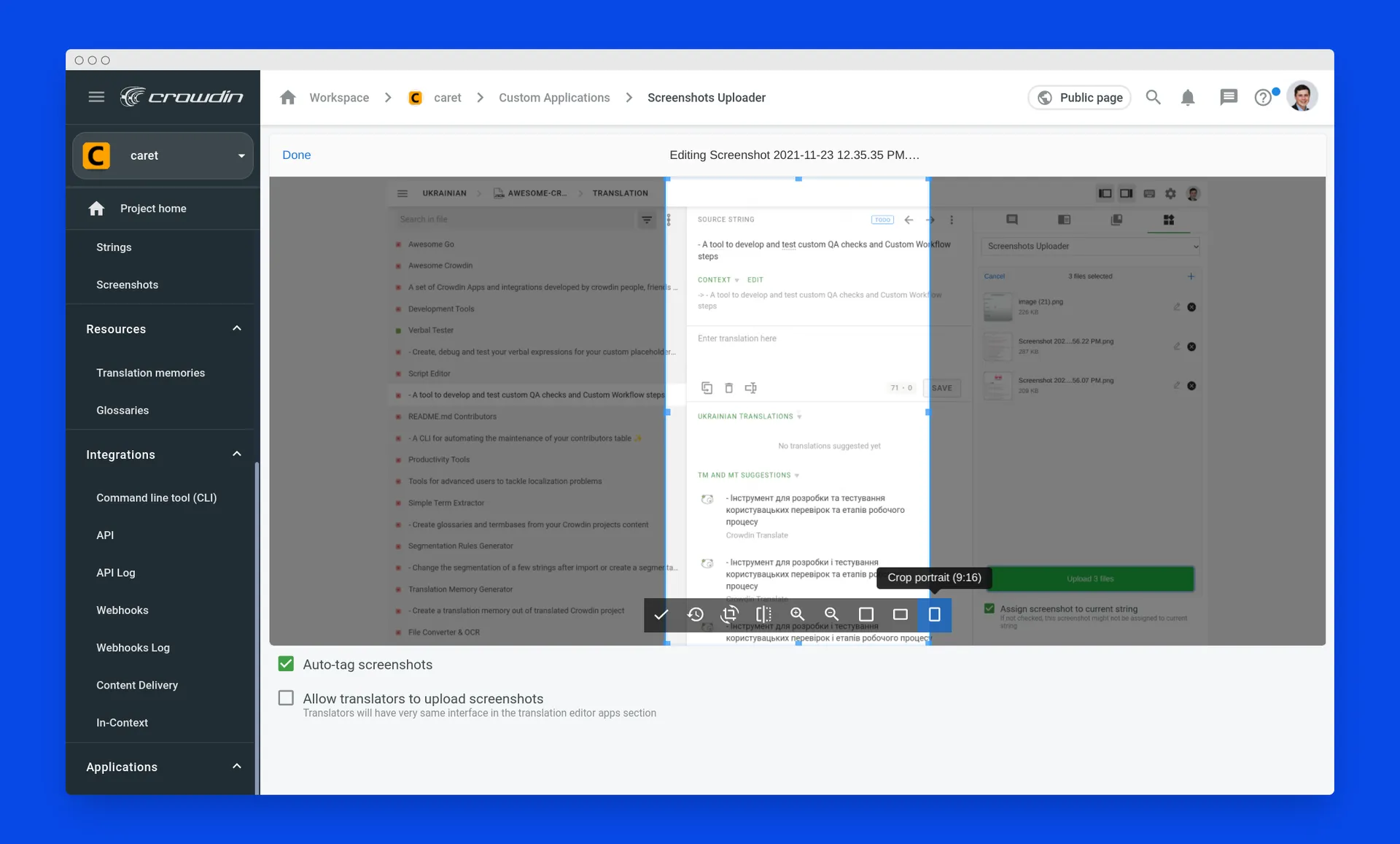
Task: Rotate the image with the crop-rotate icon
Action: [x=729, y=615]
